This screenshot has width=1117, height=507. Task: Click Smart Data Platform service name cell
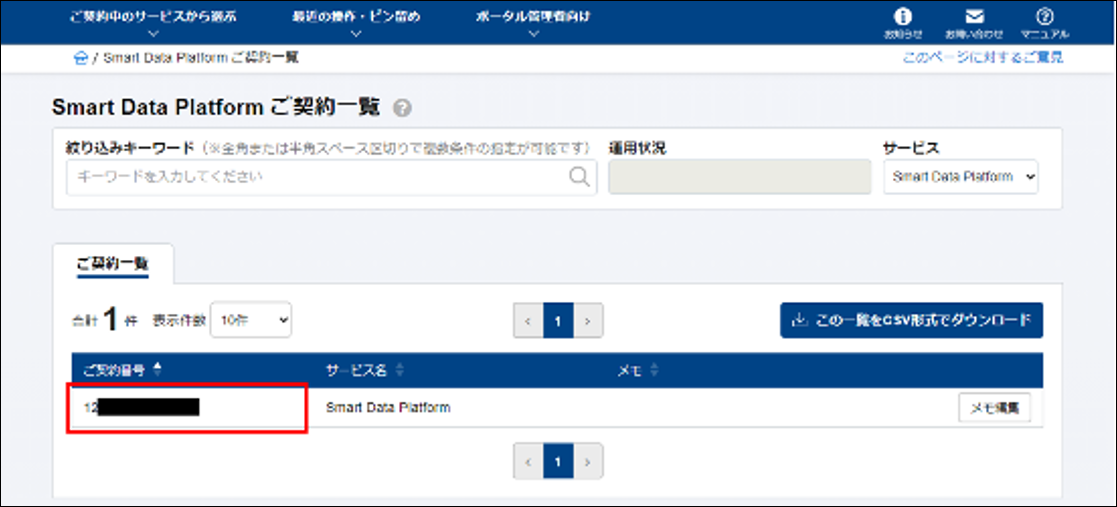point(388,408)
